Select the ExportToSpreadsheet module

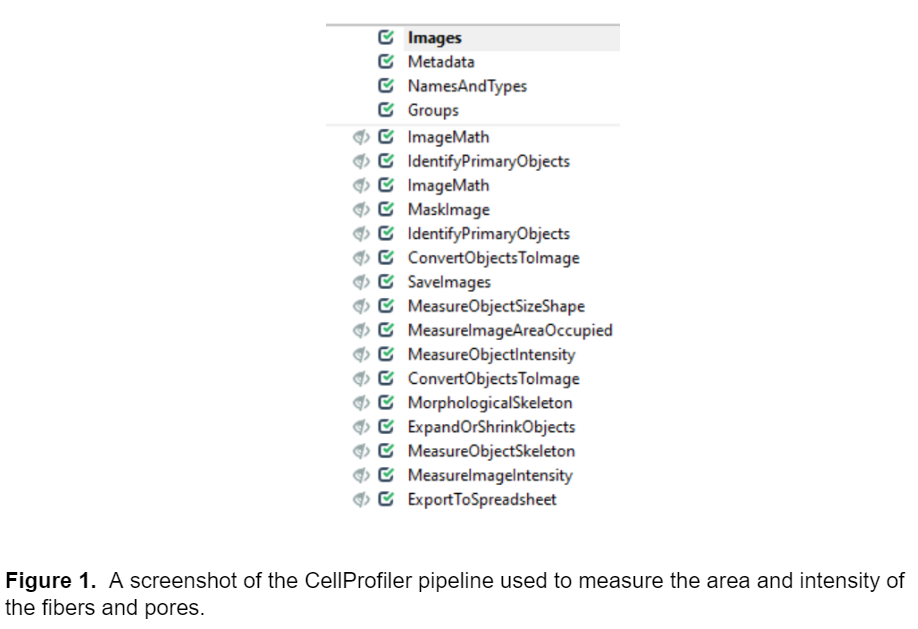tap(482, 500)
